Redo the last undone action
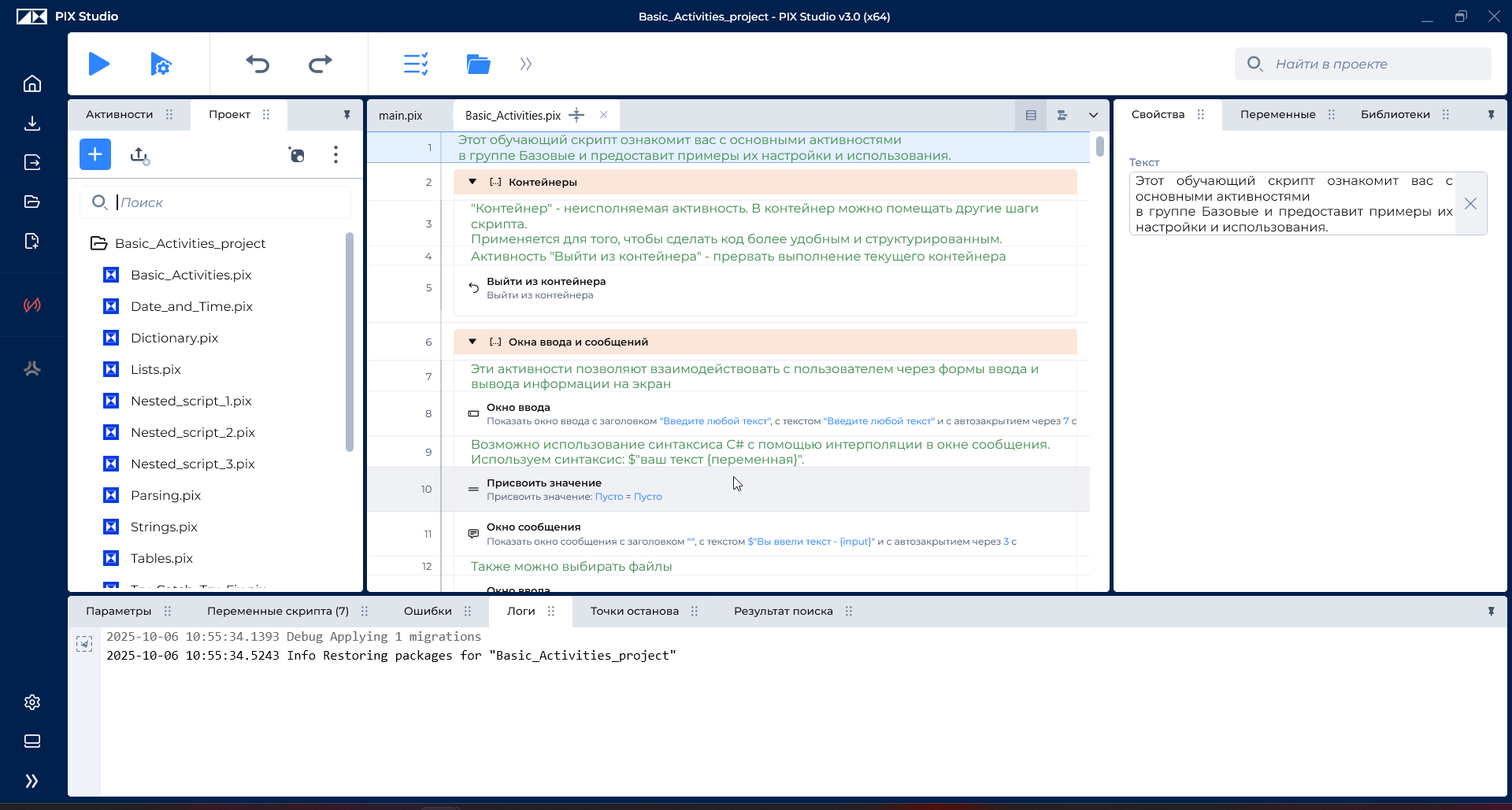 pos(321,64)
